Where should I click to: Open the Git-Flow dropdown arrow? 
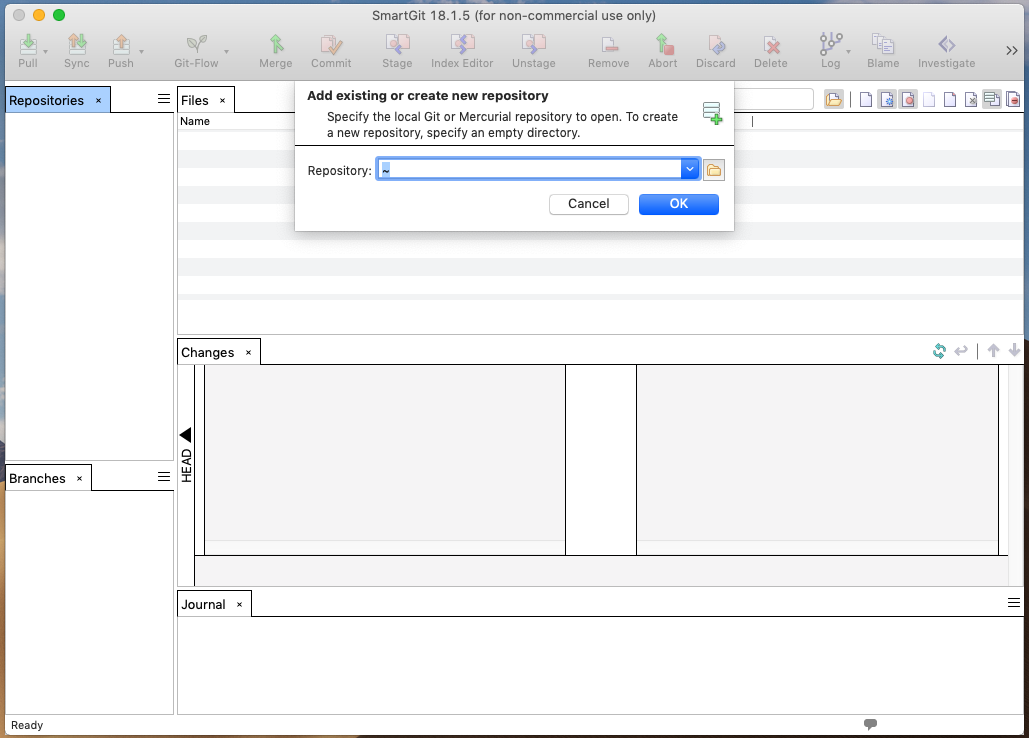(x=227, y=51)
